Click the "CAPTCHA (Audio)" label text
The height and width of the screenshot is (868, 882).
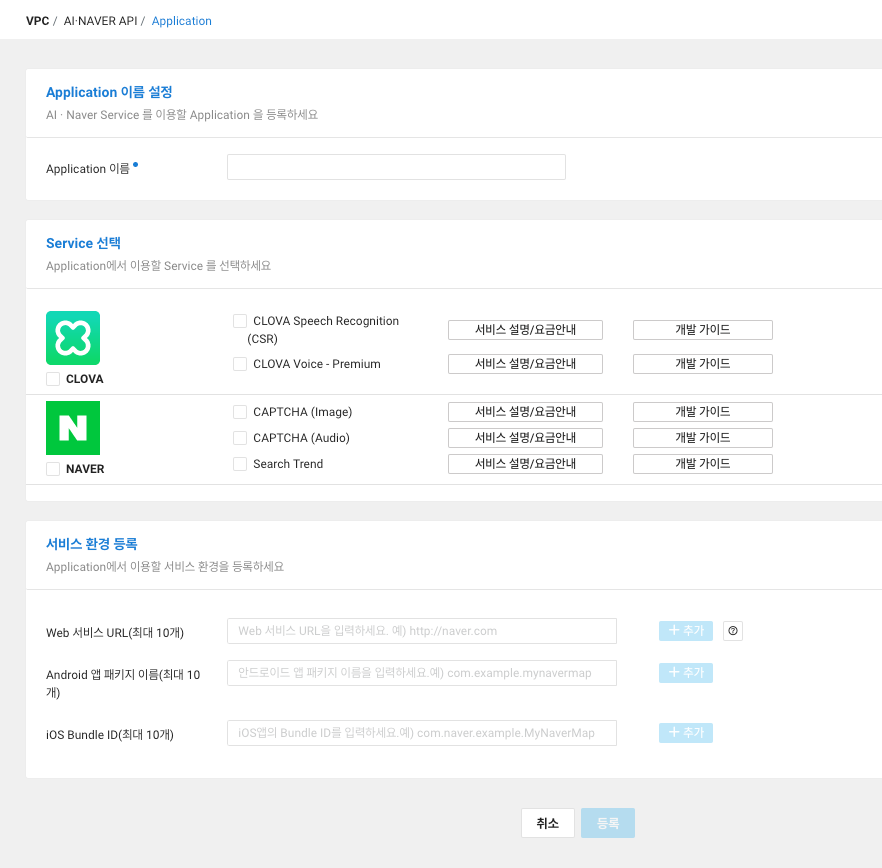(302, 438)
